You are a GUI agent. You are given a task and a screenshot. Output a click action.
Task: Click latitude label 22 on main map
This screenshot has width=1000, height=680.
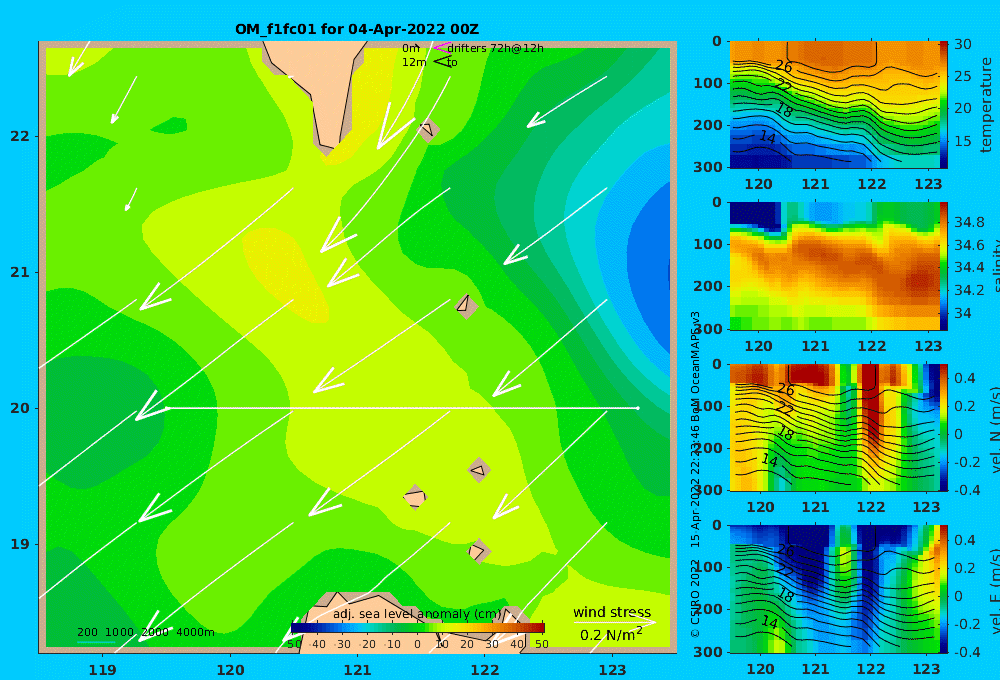pyautogui.click(x=20, y=136)
